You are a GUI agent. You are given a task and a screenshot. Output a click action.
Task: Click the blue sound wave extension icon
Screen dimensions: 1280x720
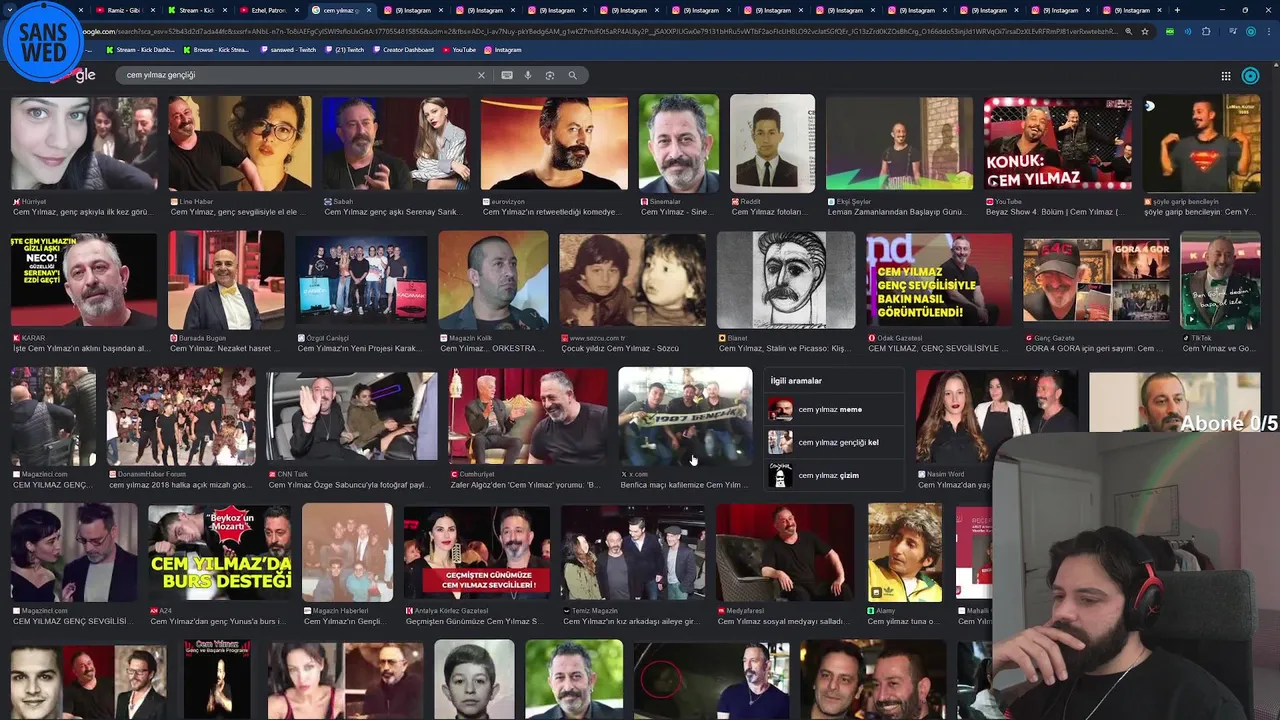point(1188,31)
